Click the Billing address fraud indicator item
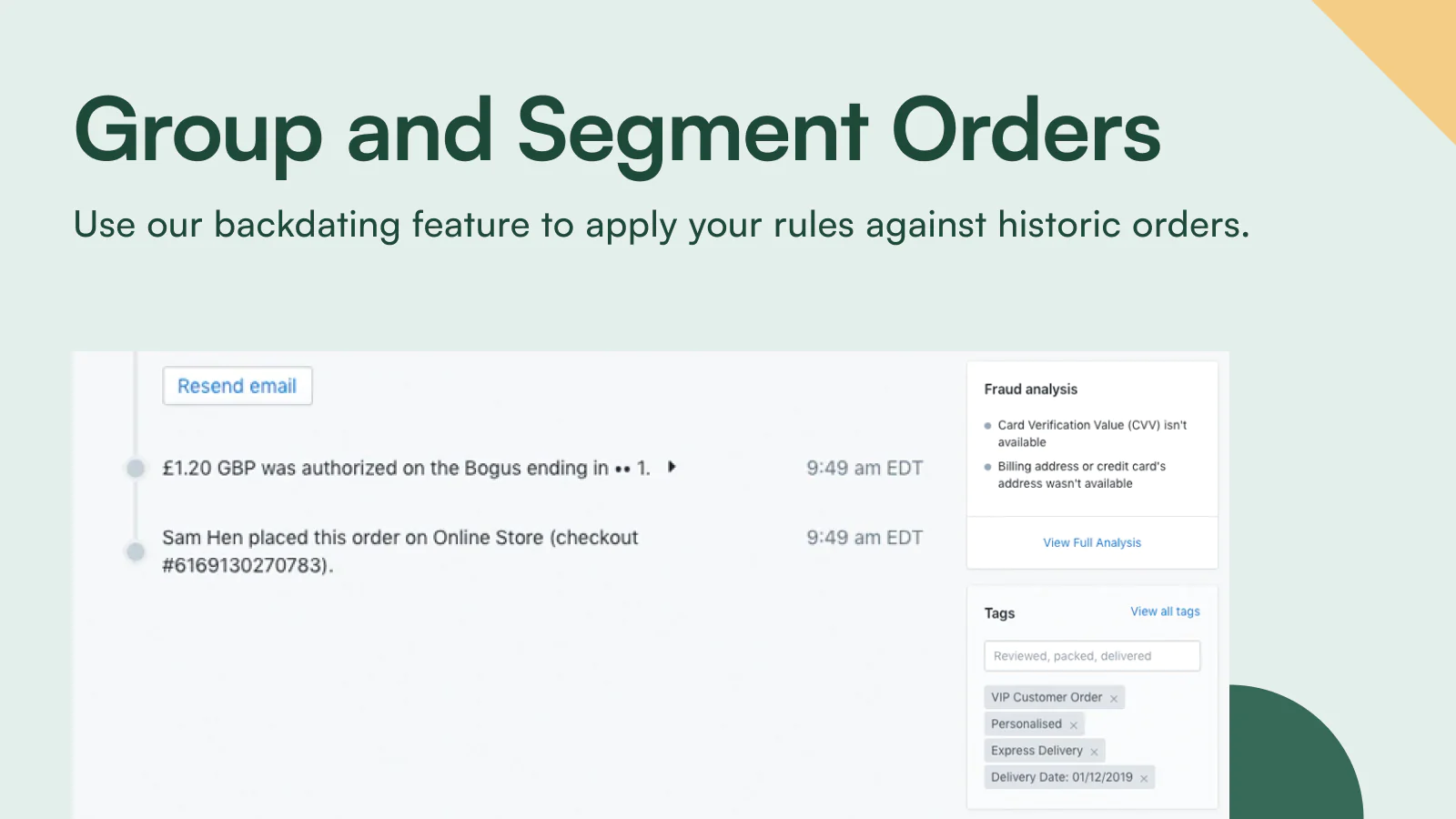The height and width of the screenshot is (819, 1456). click(1081, 475)
